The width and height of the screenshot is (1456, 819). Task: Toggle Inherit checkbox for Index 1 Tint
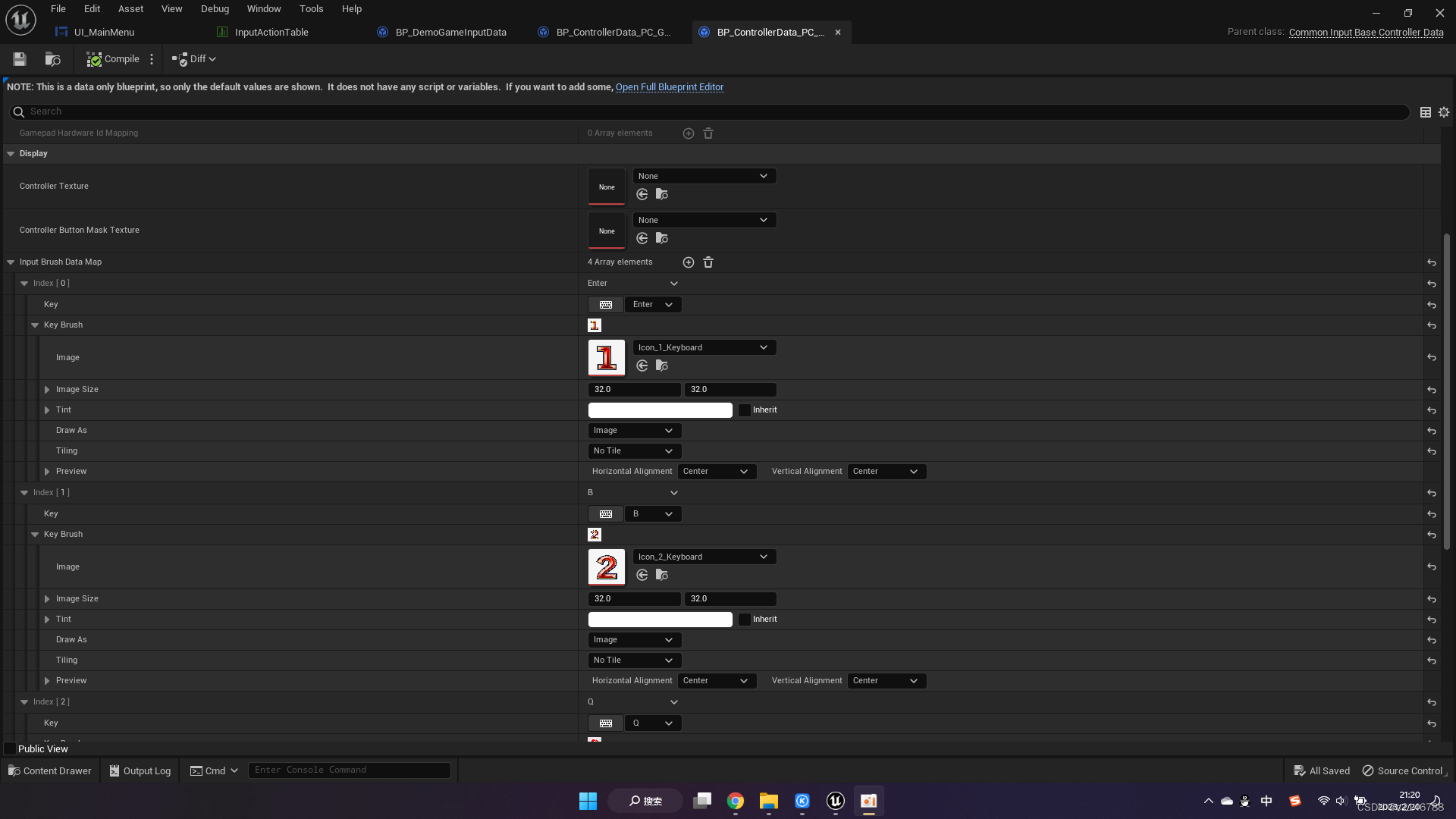745,620
